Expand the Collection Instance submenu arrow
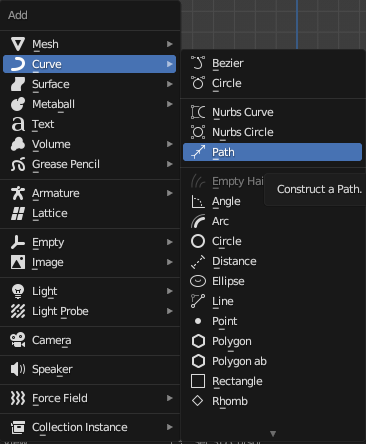366x444 pixels. pos(170,427)
